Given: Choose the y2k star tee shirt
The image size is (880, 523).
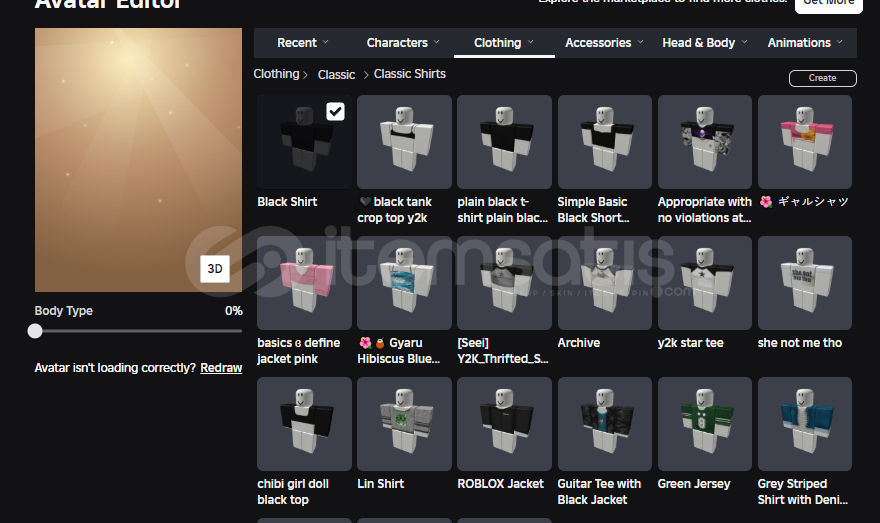Looking at the screenshot, I should pos(704,283).
